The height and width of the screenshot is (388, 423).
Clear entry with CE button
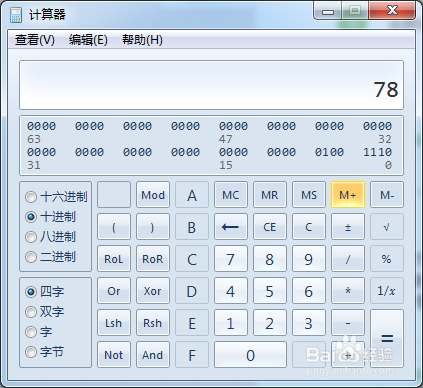click(270, 227)
